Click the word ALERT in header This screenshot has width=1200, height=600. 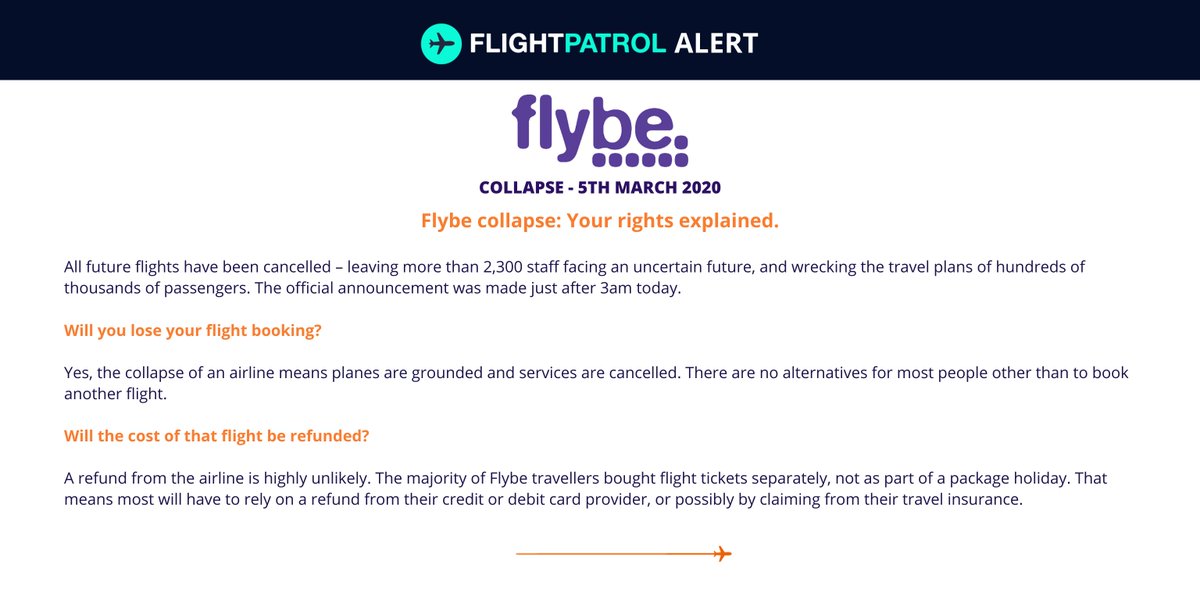click(x=717, y=43)
